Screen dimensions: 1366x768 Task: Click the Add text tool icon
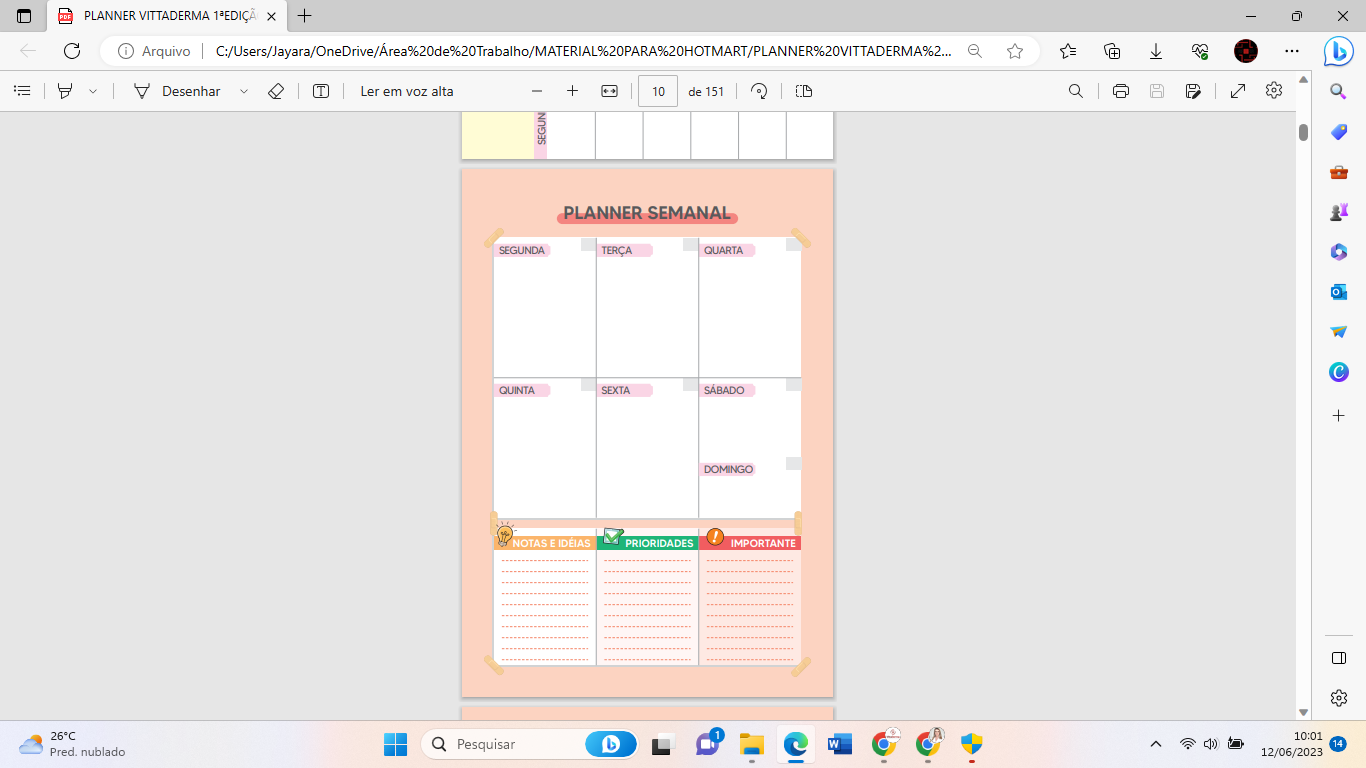(x=321, y=91)
